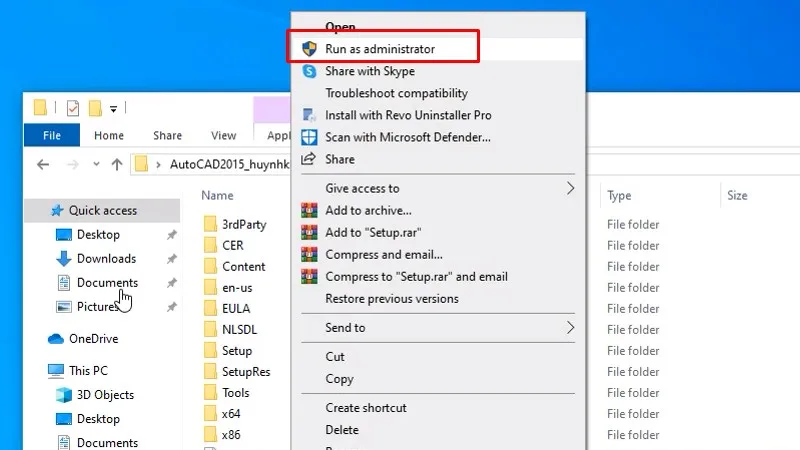Screen dimensions: 800x450
Task: Click the WinRAR icon beside Add to archive
Action: click(309, 210)
